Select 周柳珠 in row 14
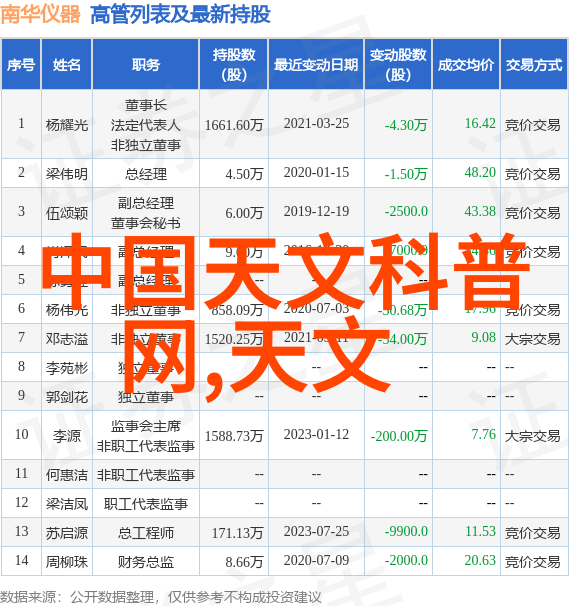This screenshot has width=569, height=606. (67, 562)
